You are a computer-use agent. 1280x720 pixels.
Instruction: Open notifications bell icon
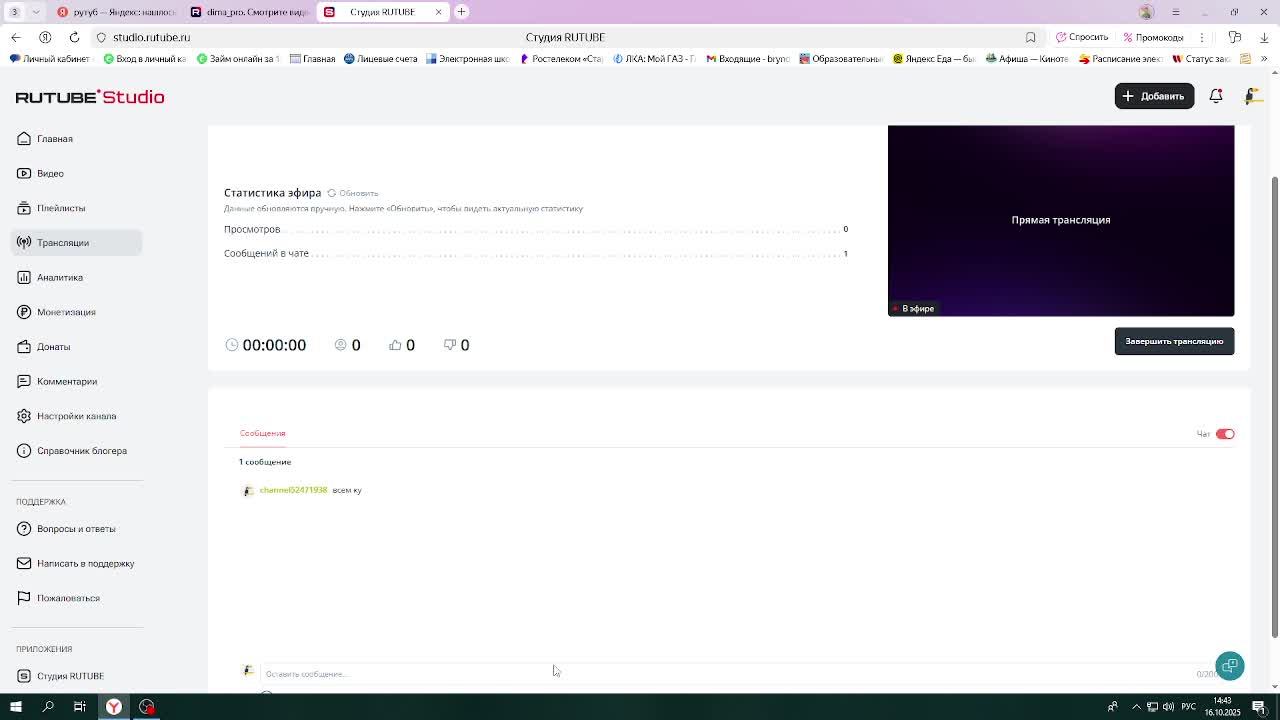1216,96
